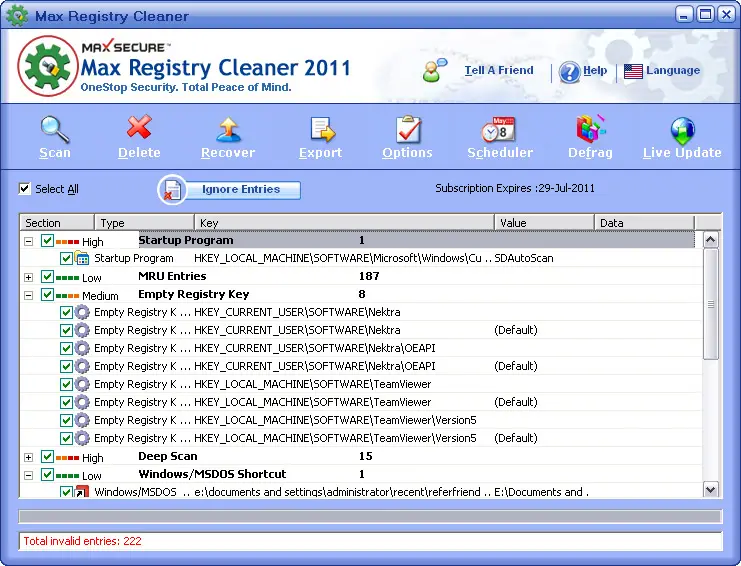This screenshot has width=741, height=566.
Task: Toggle the Select All checkbox
Action: click(24, 189)
